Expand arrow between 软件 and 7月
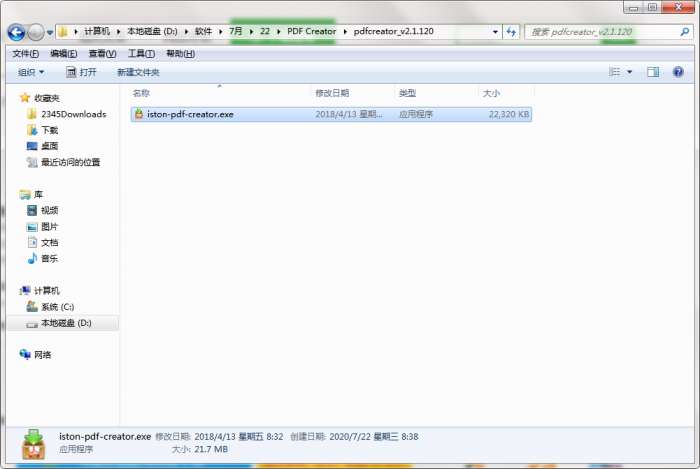Viewport: 700px width, 469px height. (221, 31)
